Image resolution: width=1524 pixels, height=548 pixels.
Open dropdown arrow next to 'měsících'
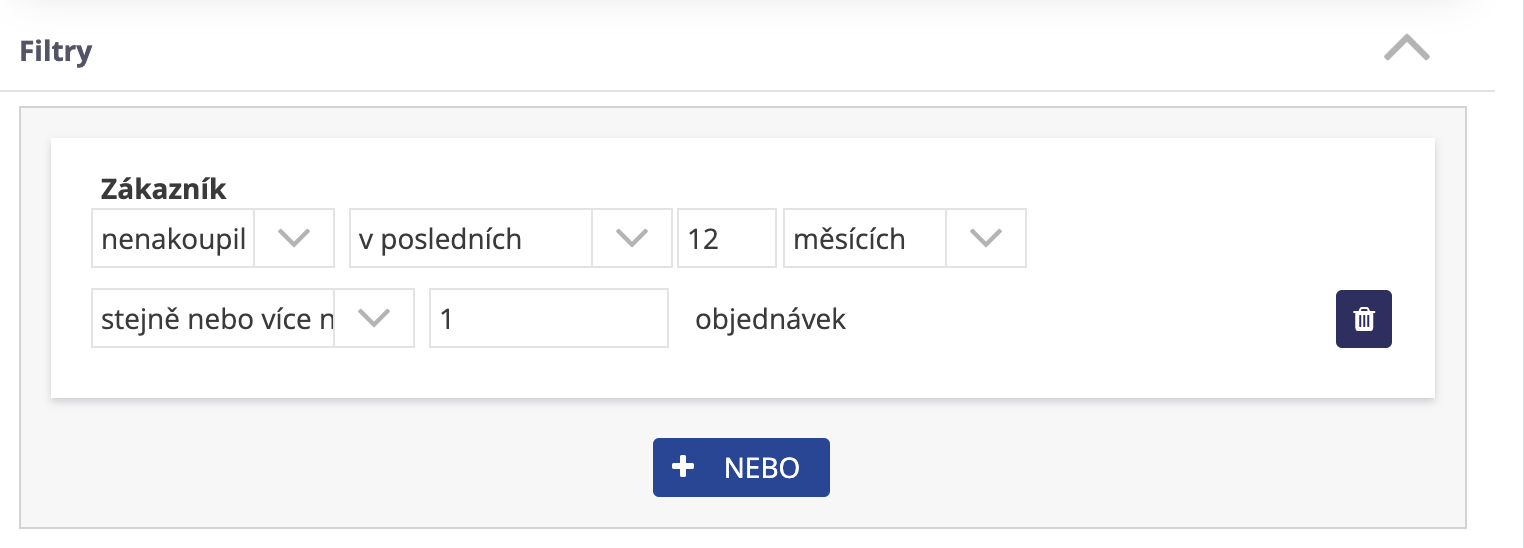point(986,238)
